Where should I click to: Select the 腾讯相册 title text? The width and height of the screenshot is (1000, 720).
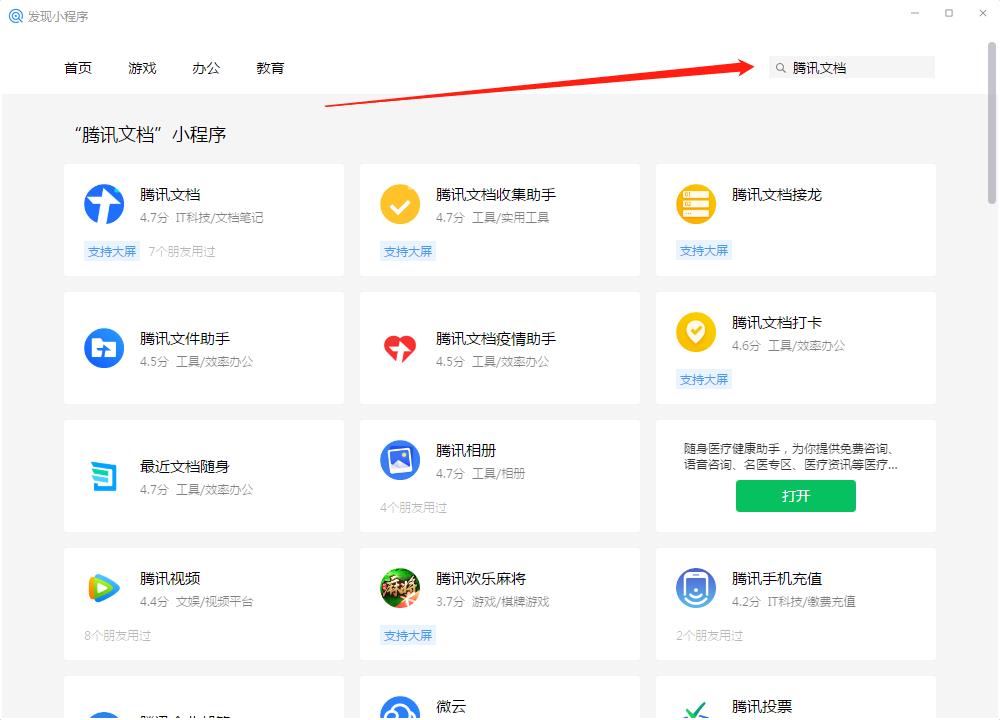[x=466, y=450]
